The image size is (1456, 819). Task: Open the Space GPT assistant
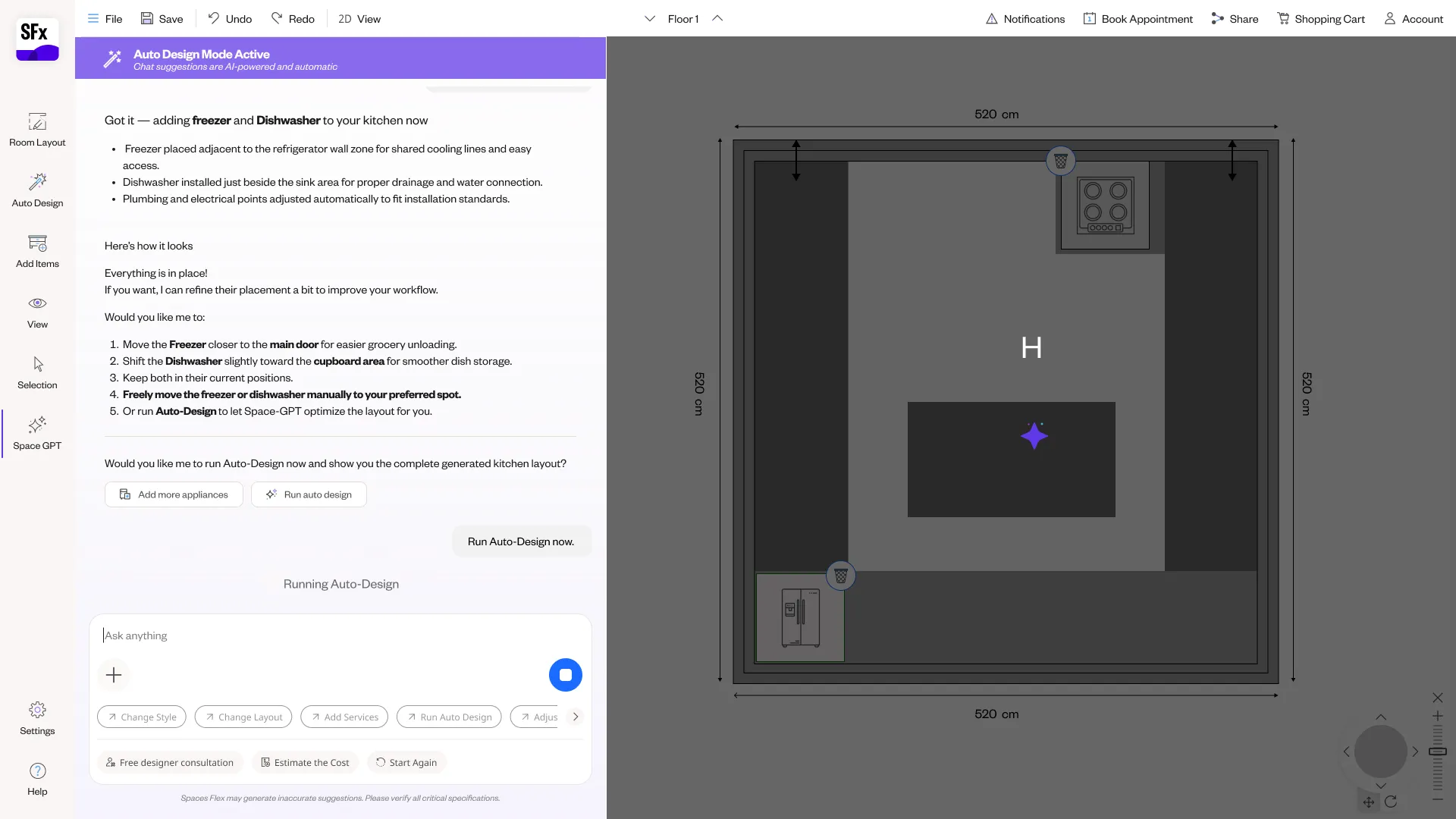37,433
